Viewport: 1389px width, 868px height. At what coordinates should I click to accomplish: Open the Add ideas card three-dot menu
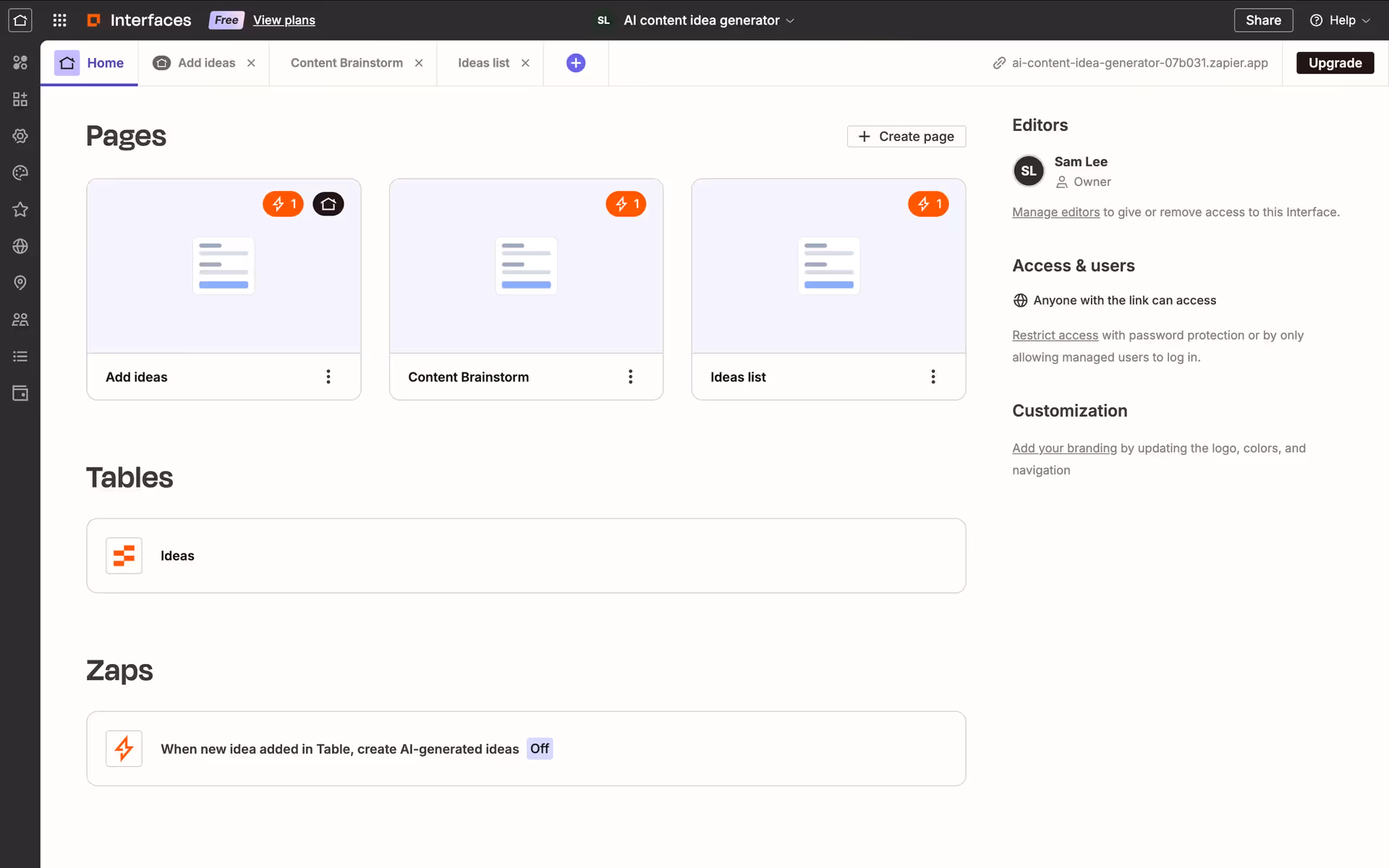tap(328, 377)
